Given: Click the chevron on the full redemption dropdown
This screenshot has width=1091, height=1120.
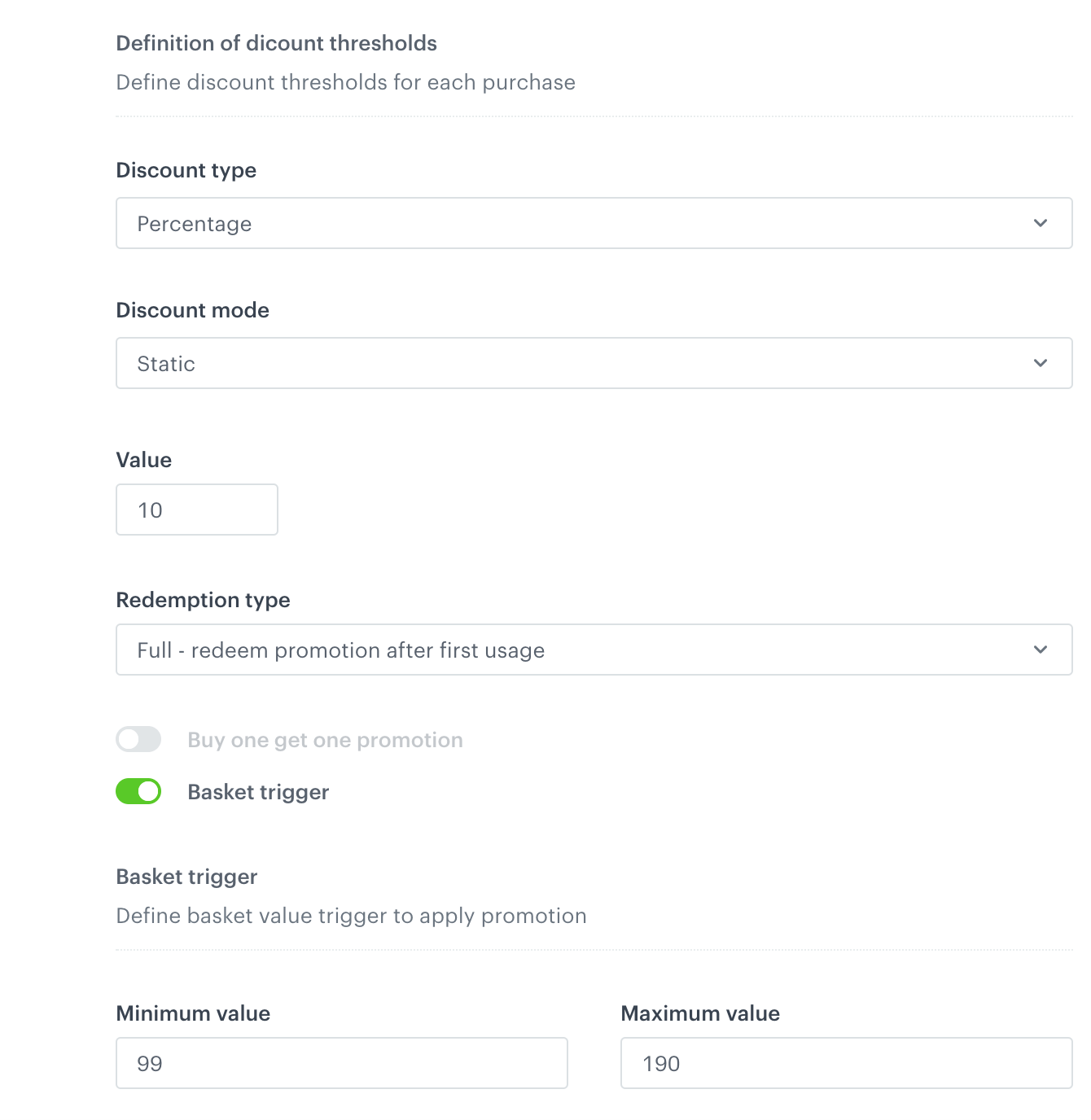Looking at the screenshot, I should pyautogui.click(x=1040, y=650).
